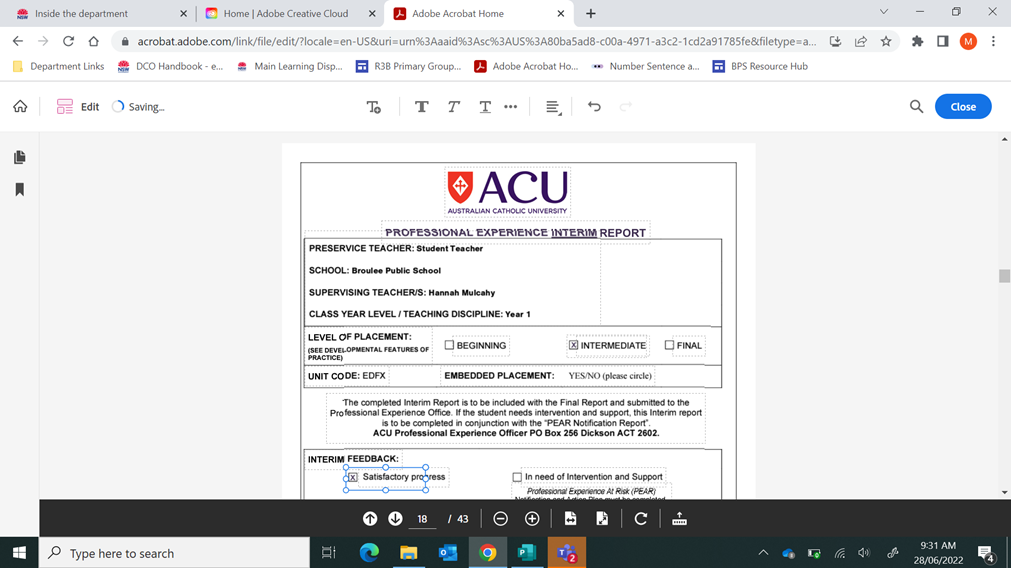Click the blue Close button
The width and height of the screenshot is (1011, 568).
coord(962,107)
